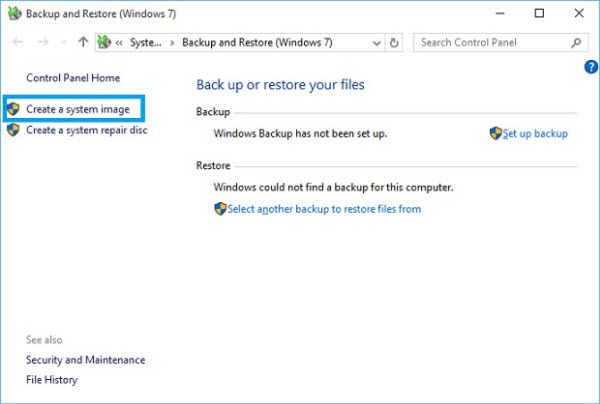Viewport: 600px width, 404px height.
Task: Click 'Windows could not find a backup' message
Action: 333,187
